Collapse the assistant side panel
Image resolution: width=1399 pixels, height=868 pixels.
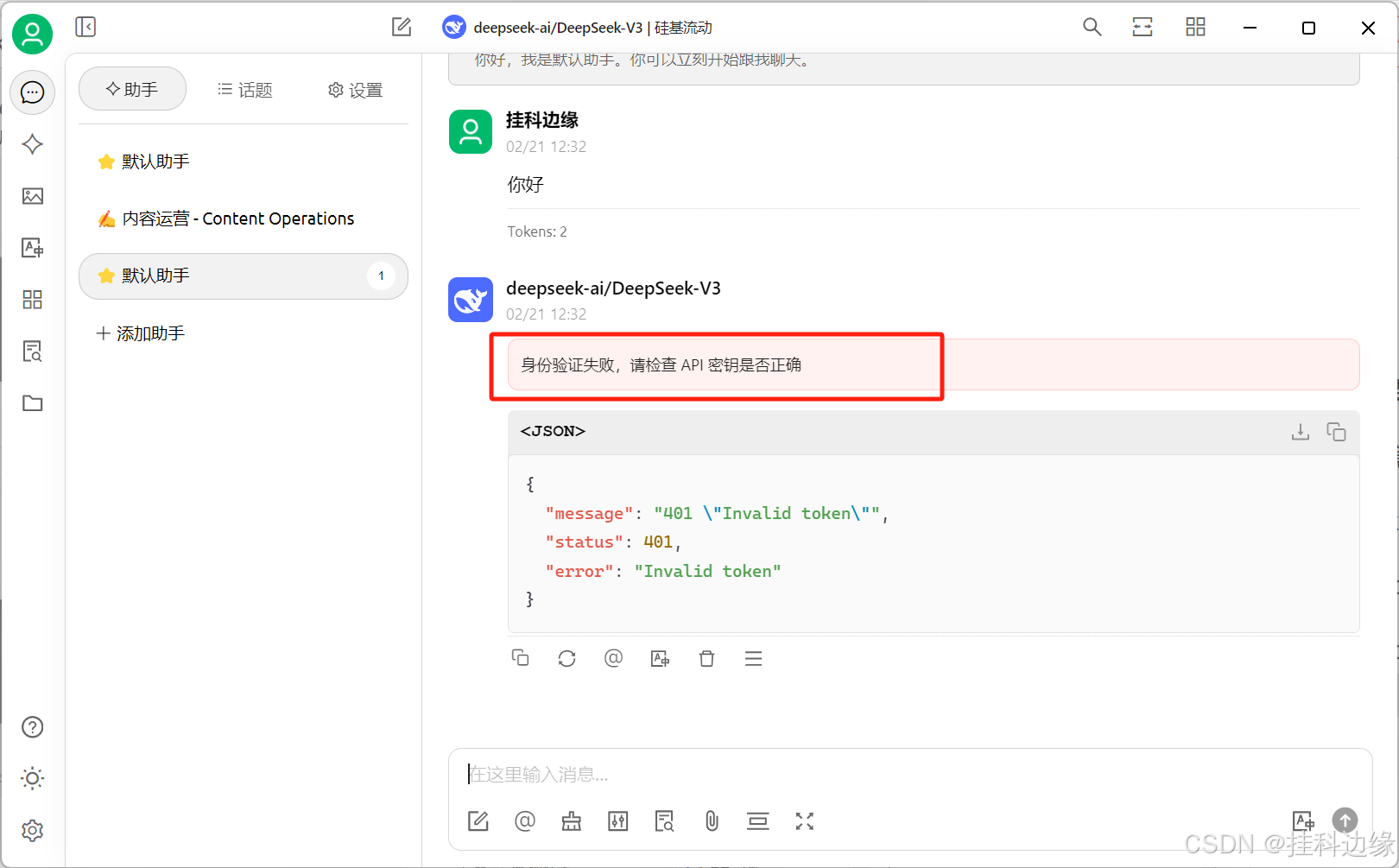pos(85,27)
